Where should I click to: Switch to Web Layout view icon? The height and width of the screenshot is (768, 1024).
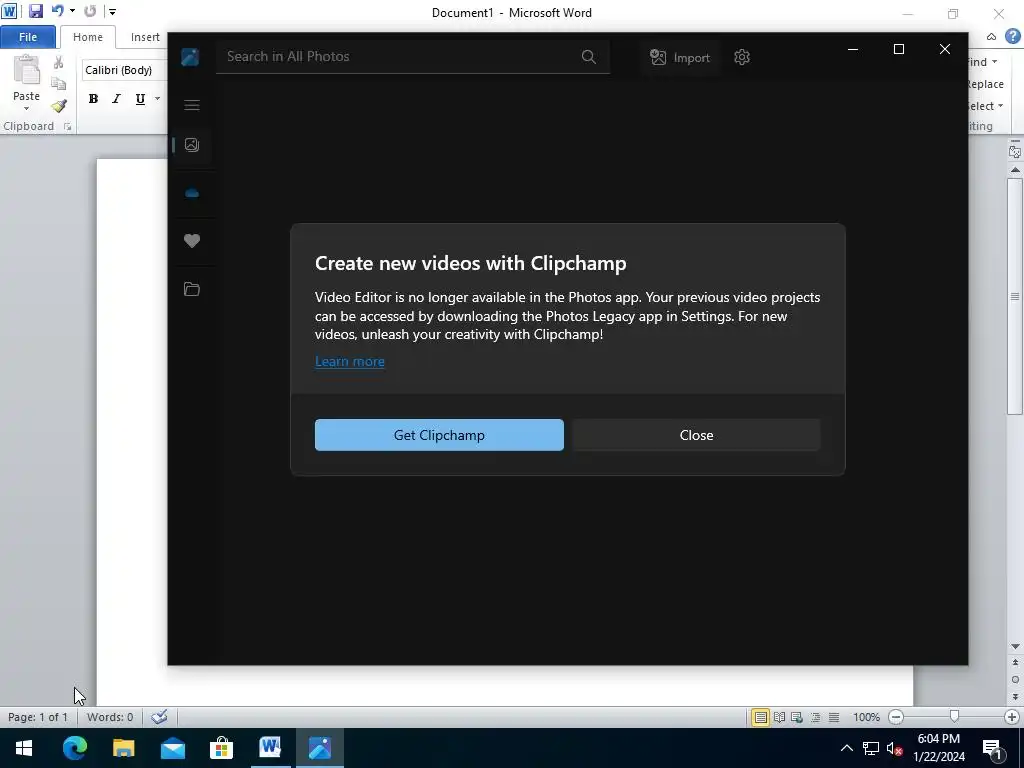coord(797,717)
